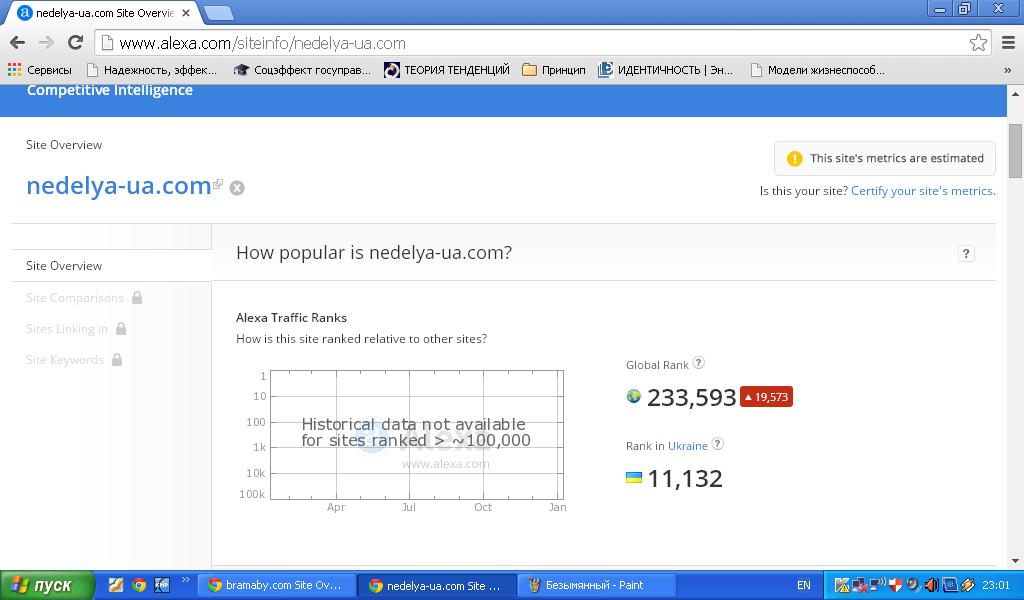This screenshot has width=1024, height=600.
Task: Click the red 19,573 rank change badge
Action: tap(767, 397)
